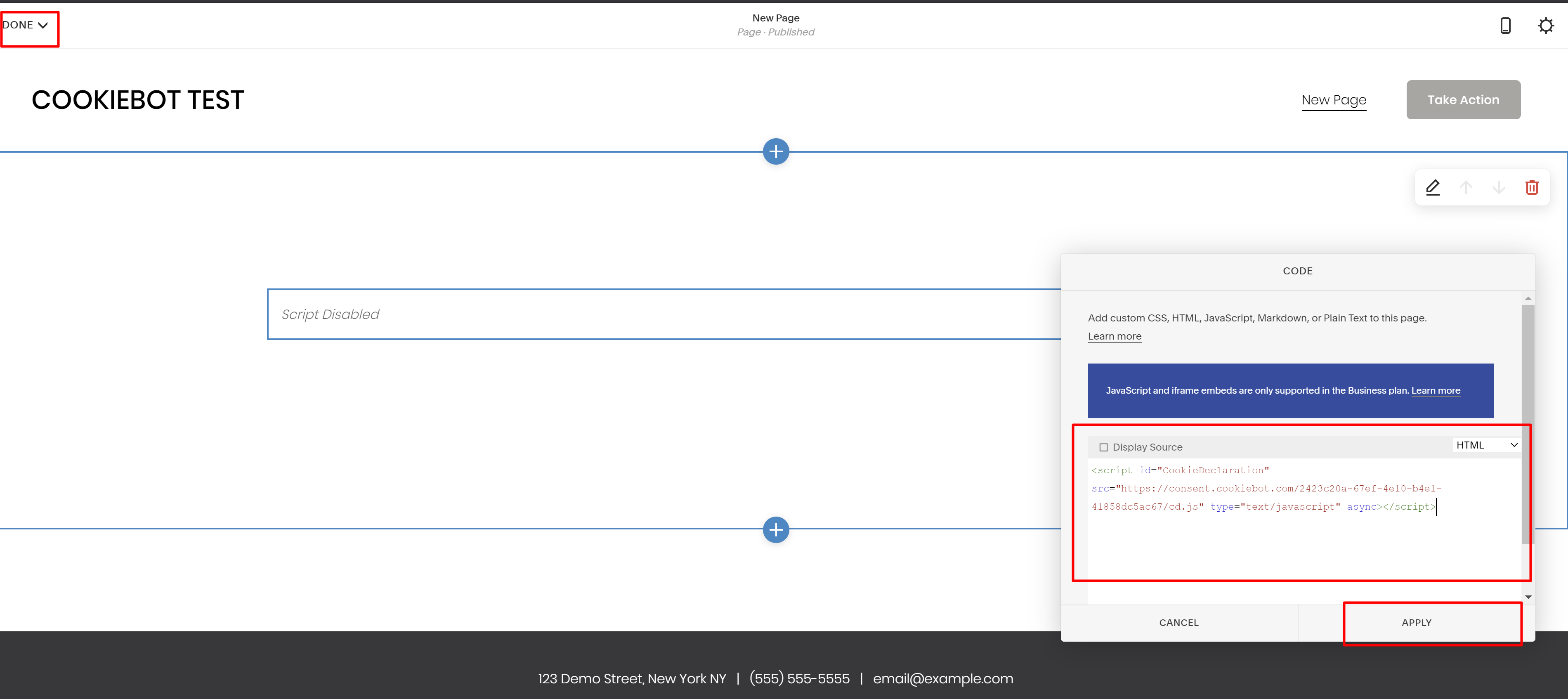The height and width of the screenshot is (699, 1568).
Task: Open Learn more link in Business plan banner
Action: coord(1435,390)
